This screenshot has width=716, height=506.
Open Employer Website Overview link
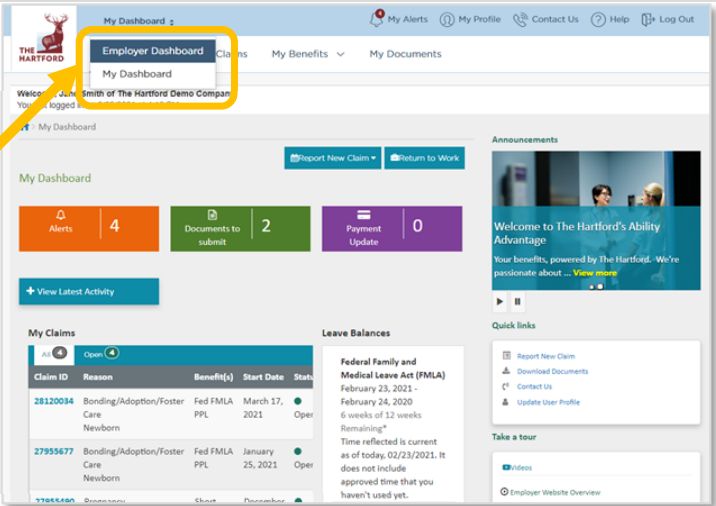click(555, 492)
